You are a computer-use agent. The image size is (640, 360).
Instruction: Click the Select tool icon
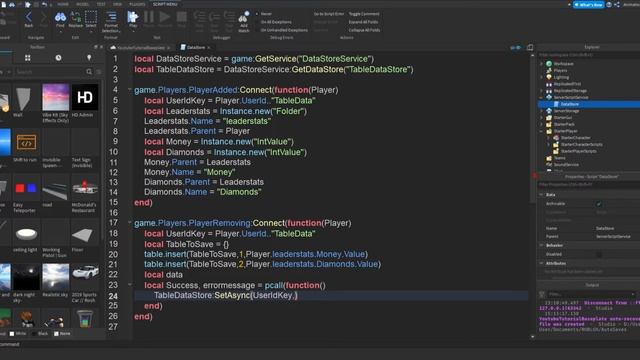click(91, 17)
